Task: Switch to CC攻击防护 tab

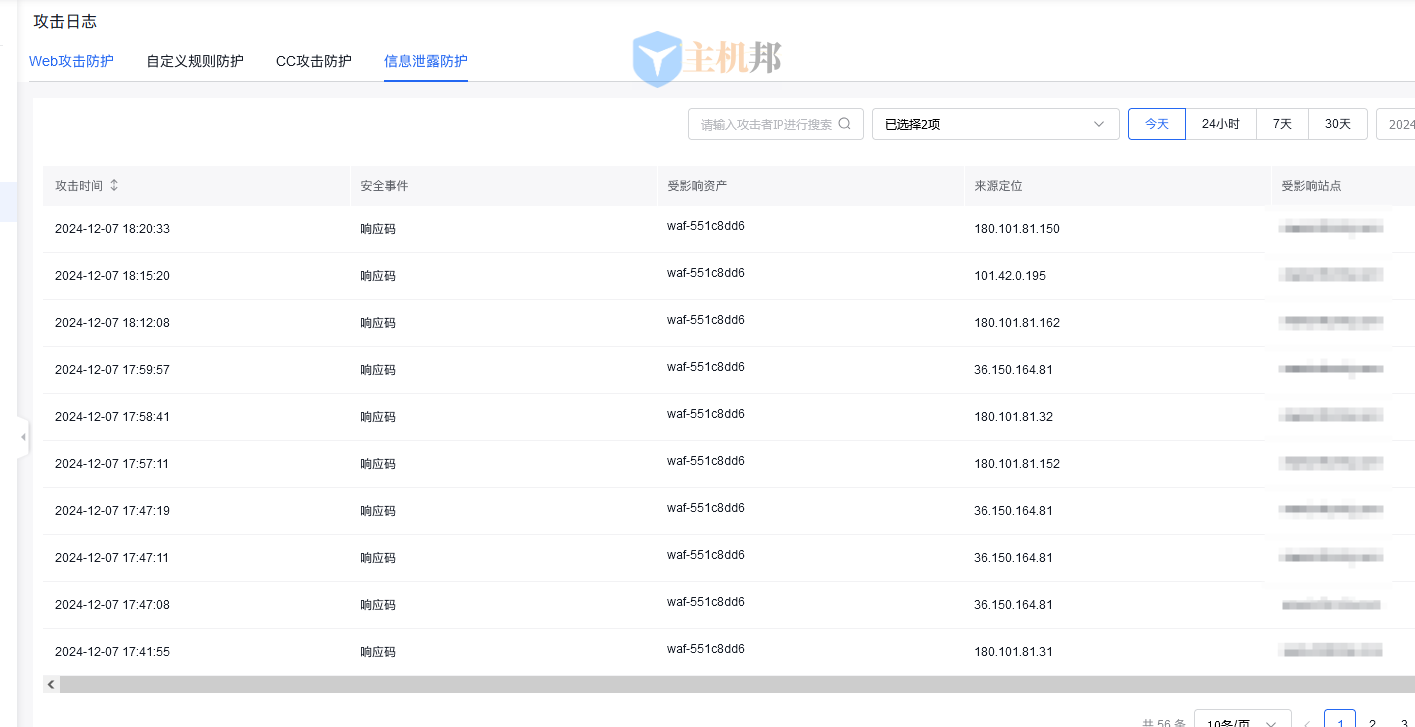Action: pyautogui.click(x=314, y=61)
